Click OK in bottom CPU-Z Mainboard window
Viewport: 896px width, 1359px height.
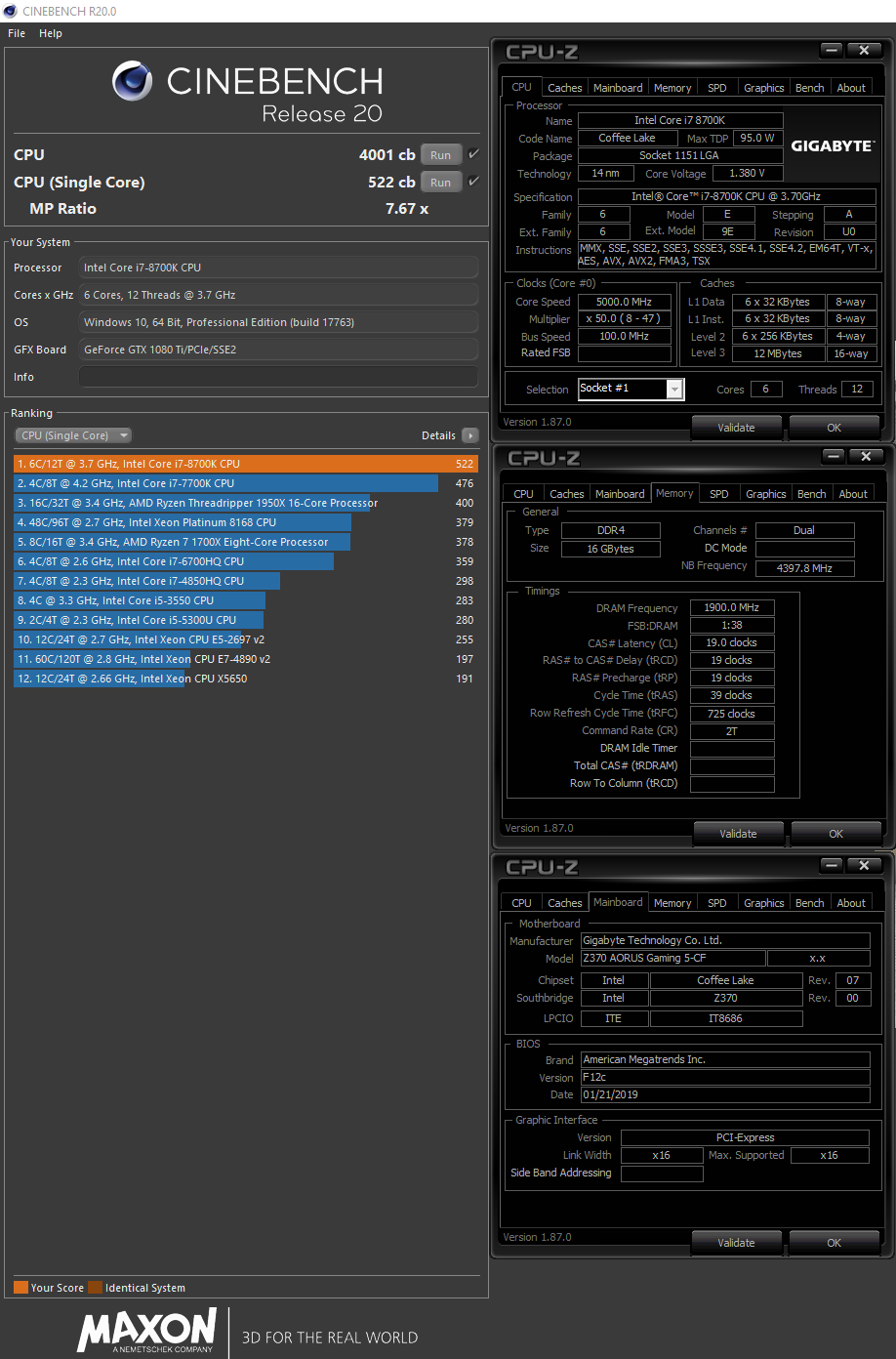pos(834,1243)
